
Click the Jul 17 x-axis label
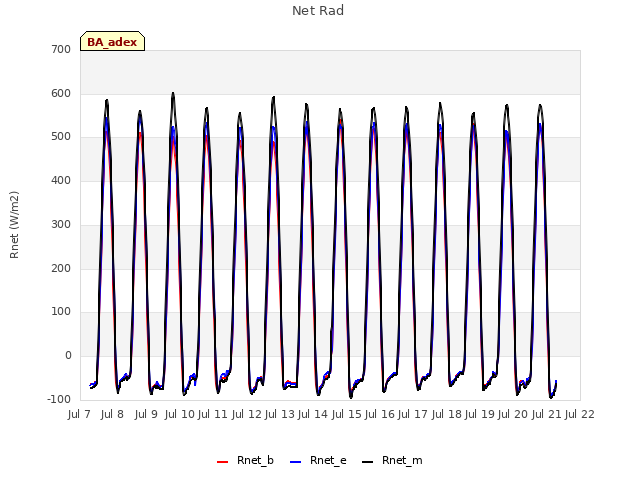pos(413,414)
